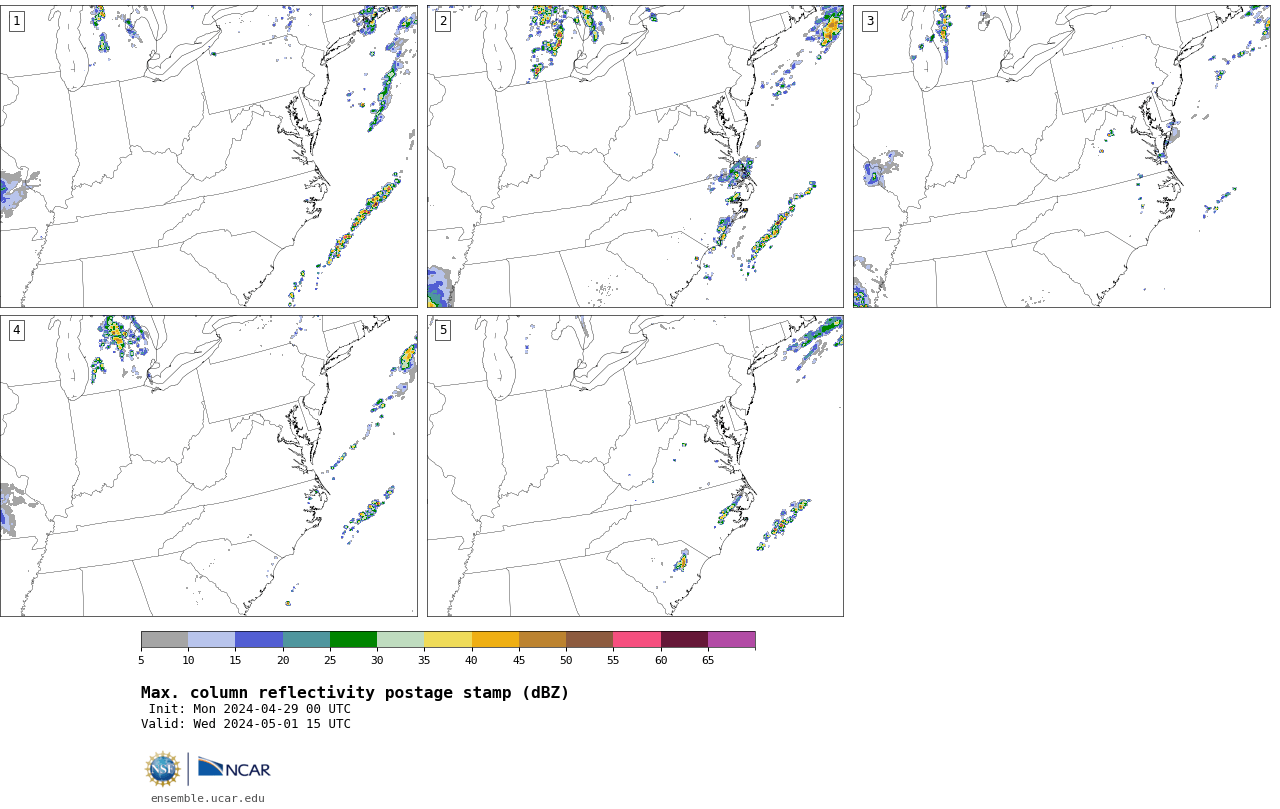The height and width of the screenshot is (809, 1280).
Task: Click the tan 45-50 dBZ swatch
Action: (x=542, y=640)
